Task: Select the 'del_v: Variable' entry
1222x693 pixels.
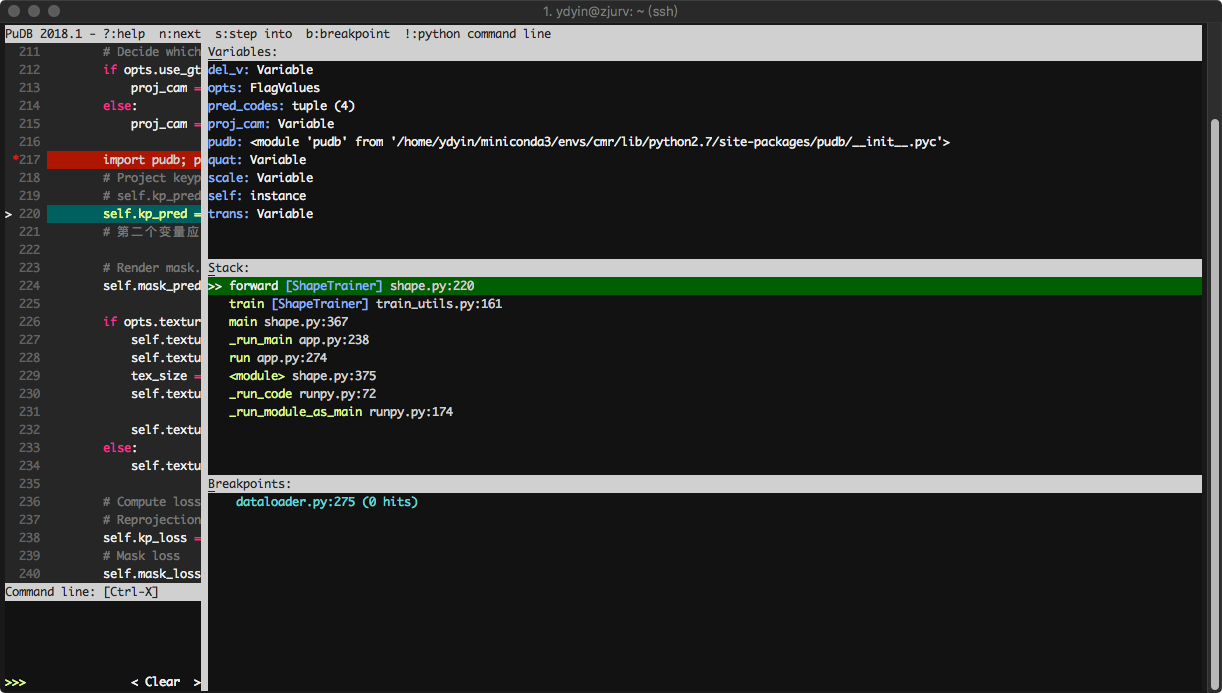Action: point(260,70)
